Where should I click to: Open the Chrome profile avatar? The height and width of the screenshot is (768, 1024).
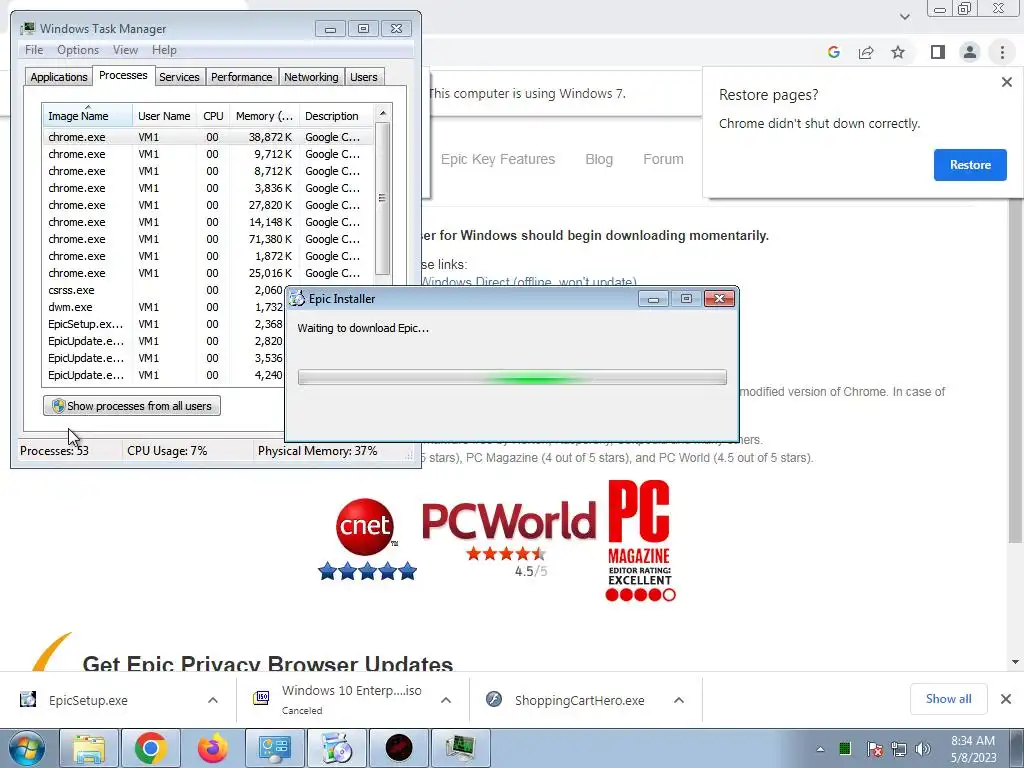(x=970, y=52)
